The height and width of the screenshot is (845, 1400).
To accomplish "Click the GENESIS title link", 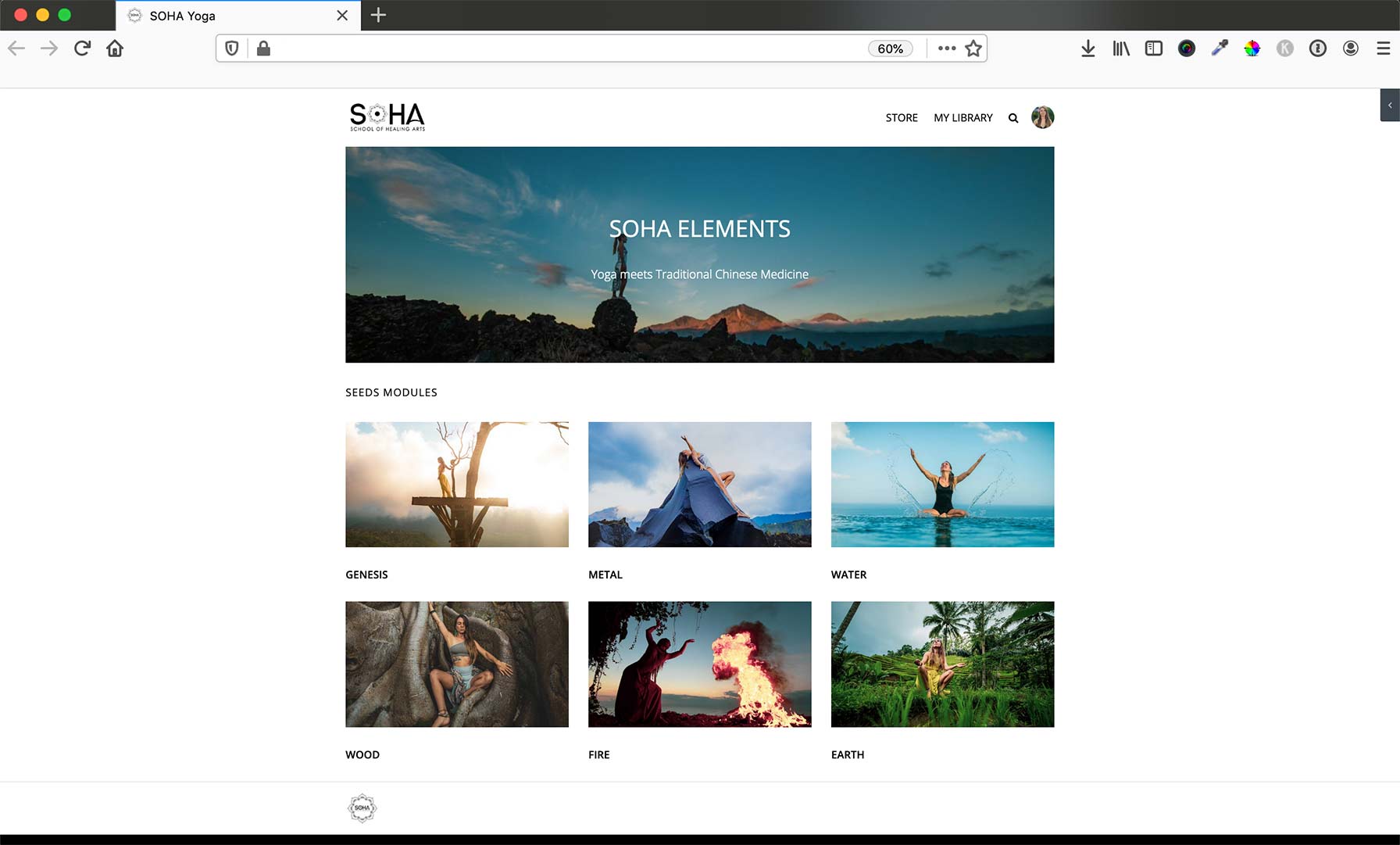I will (366, 575).
